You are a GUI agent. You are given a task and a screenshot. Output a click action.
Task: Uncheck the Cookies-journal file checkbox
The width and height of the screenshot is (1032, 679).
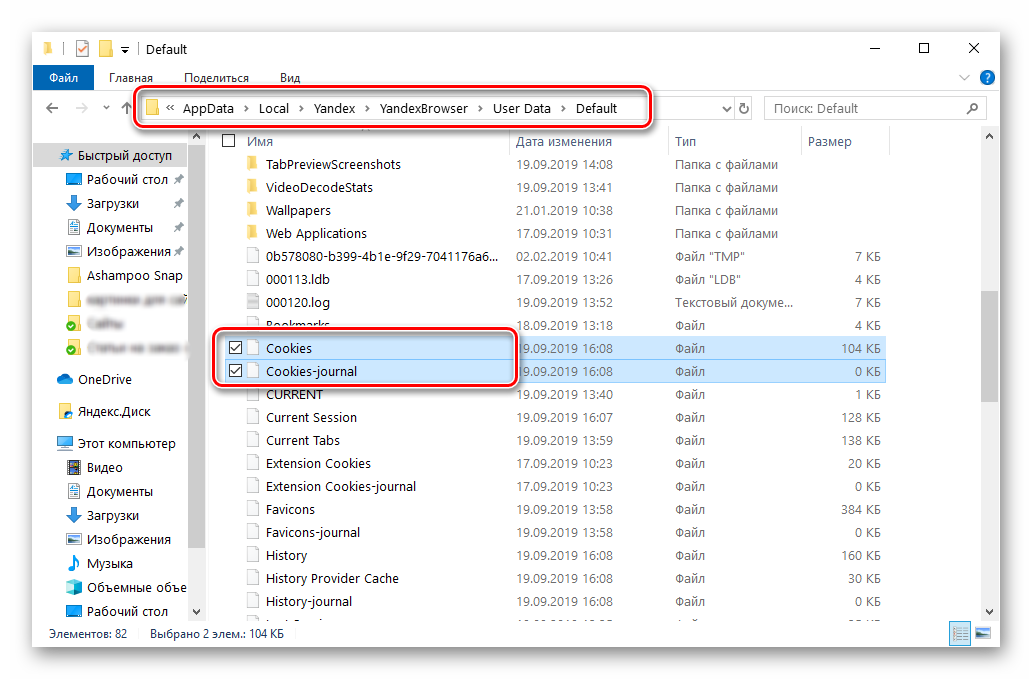click(235, 371)
